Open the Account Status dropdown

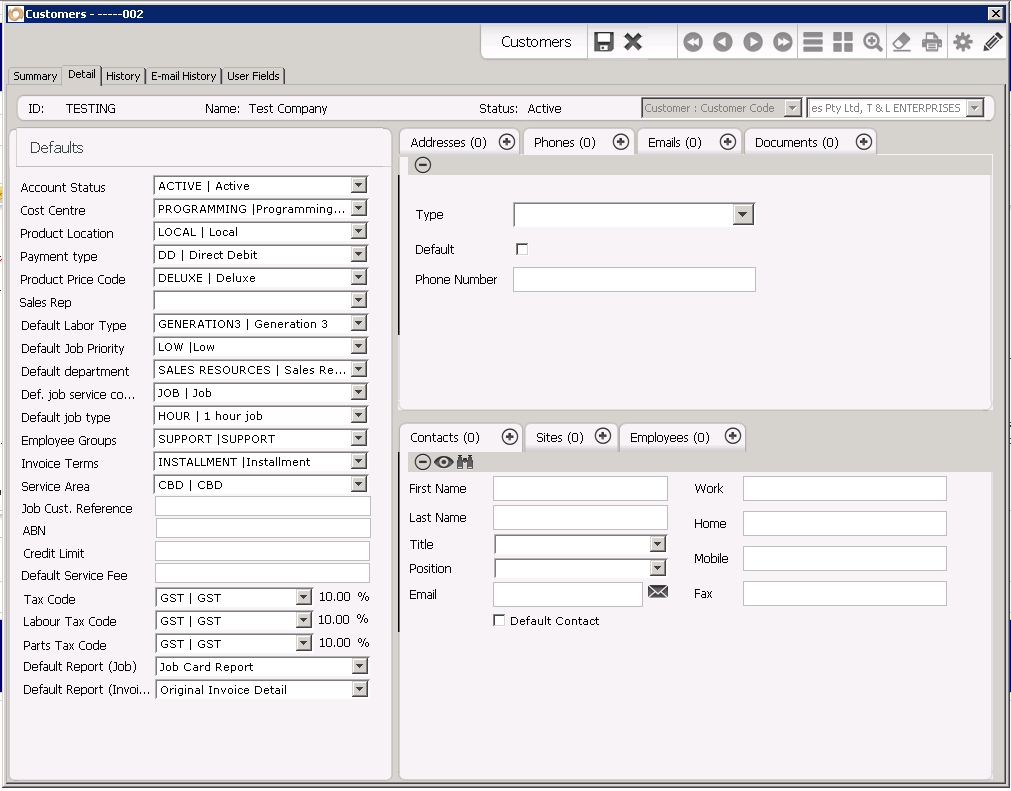click(x=358, y=185)
